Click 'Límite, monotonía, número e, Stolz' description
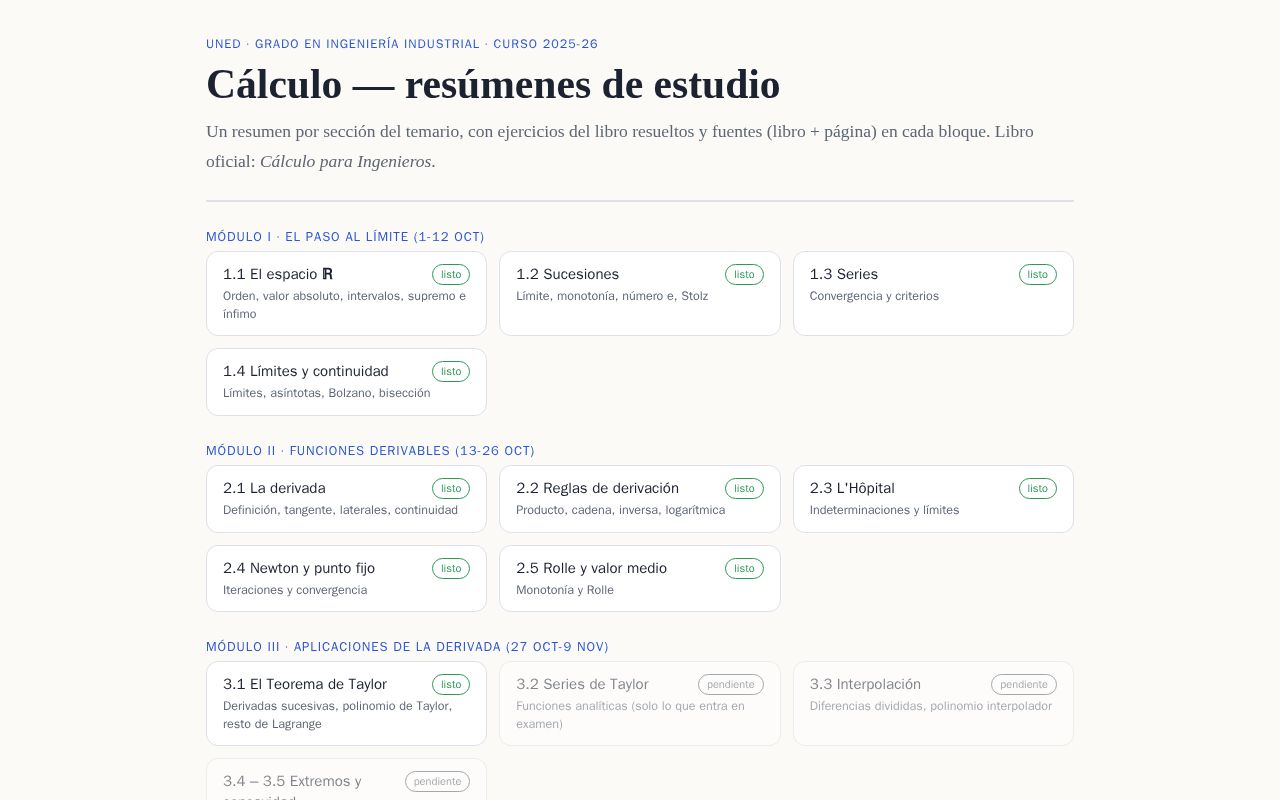This screenshot has width=1280, height=800. pyautogui.click(x=612, y=296)
